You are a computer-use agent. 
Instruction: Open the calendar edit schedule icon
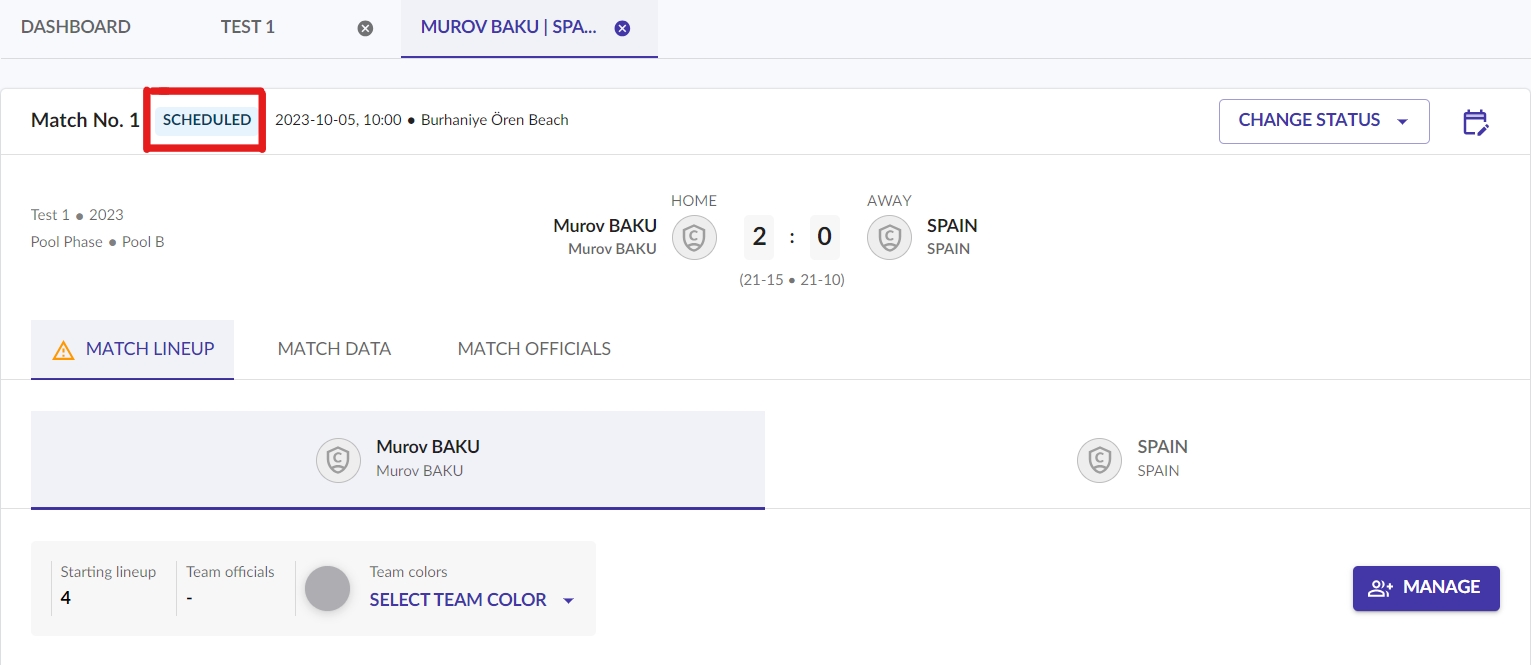coord(1475,122)
